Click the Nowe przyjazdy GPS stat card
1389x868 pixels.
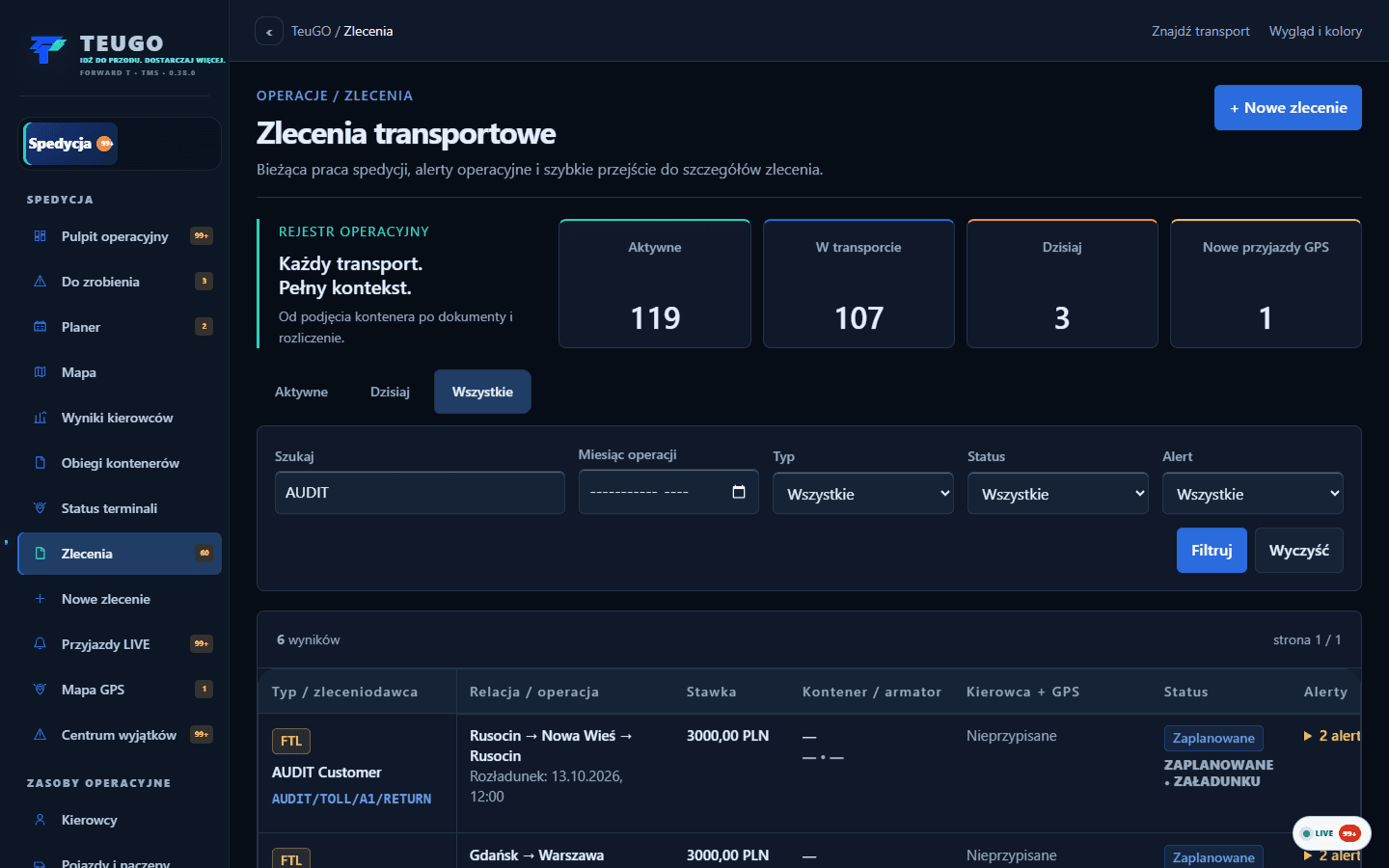(1266, 284)
